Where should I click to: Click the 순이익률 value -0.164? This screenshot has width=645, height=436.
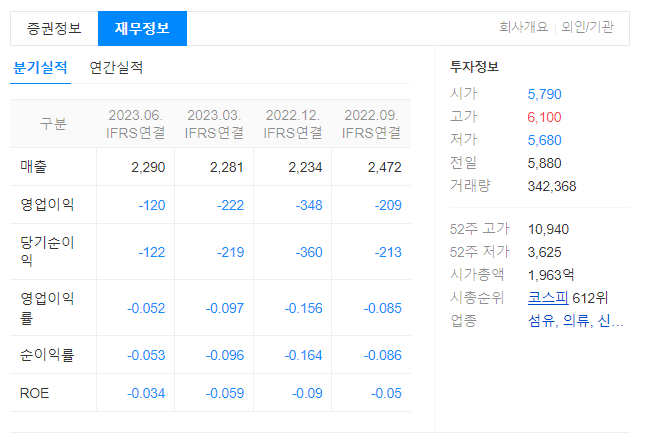(304, 355)
